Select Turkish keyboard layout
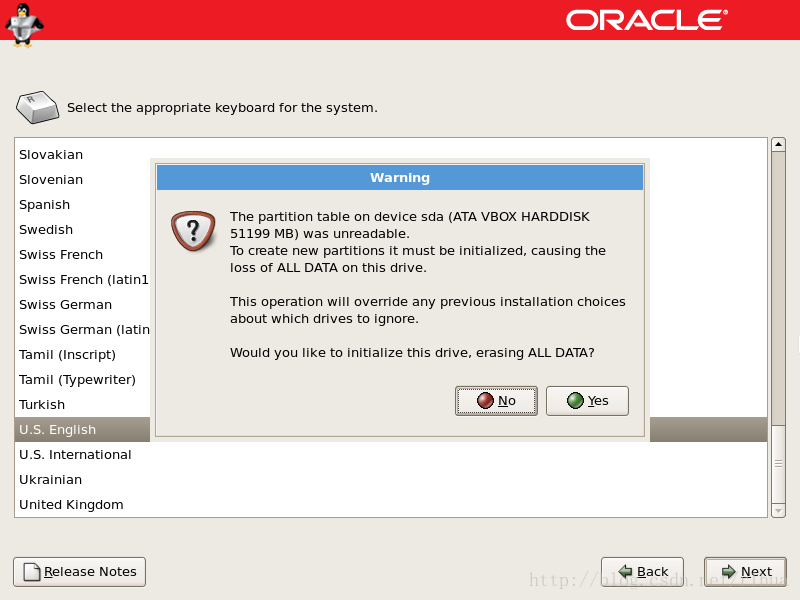Image resolution: width=800 pixels, height=600 pixels. 83,405
